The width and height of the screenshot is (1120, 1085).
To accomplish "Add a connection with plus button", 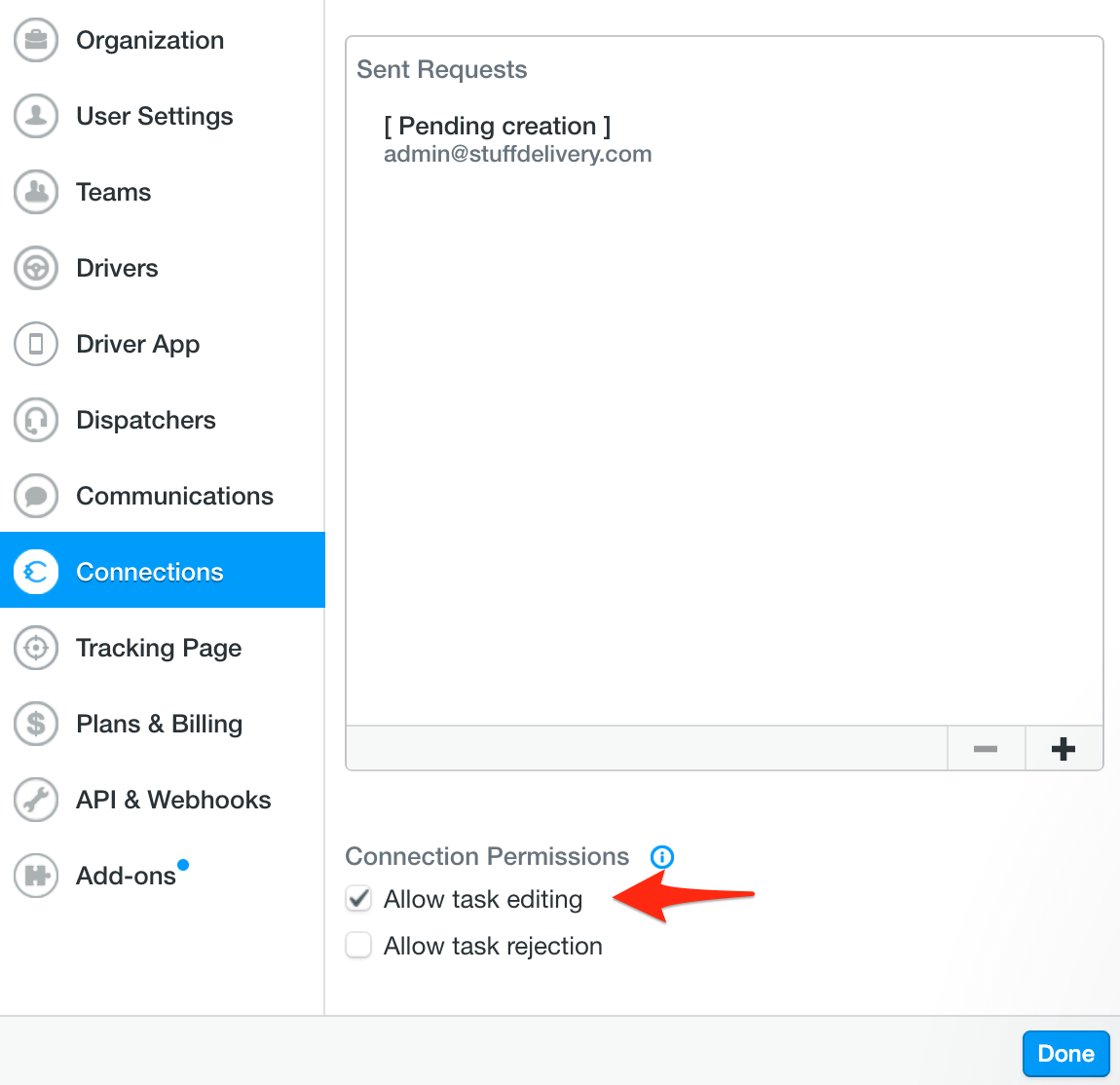I will [1064, 749].
